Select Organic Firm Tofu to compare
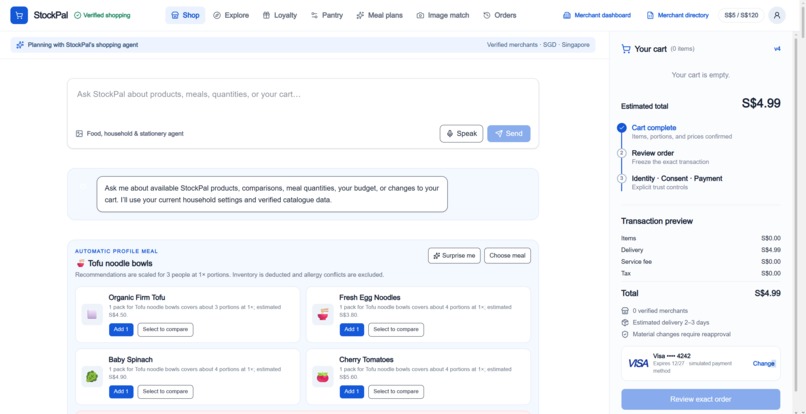This screenshot has height=414, width=806. point(165,329)
